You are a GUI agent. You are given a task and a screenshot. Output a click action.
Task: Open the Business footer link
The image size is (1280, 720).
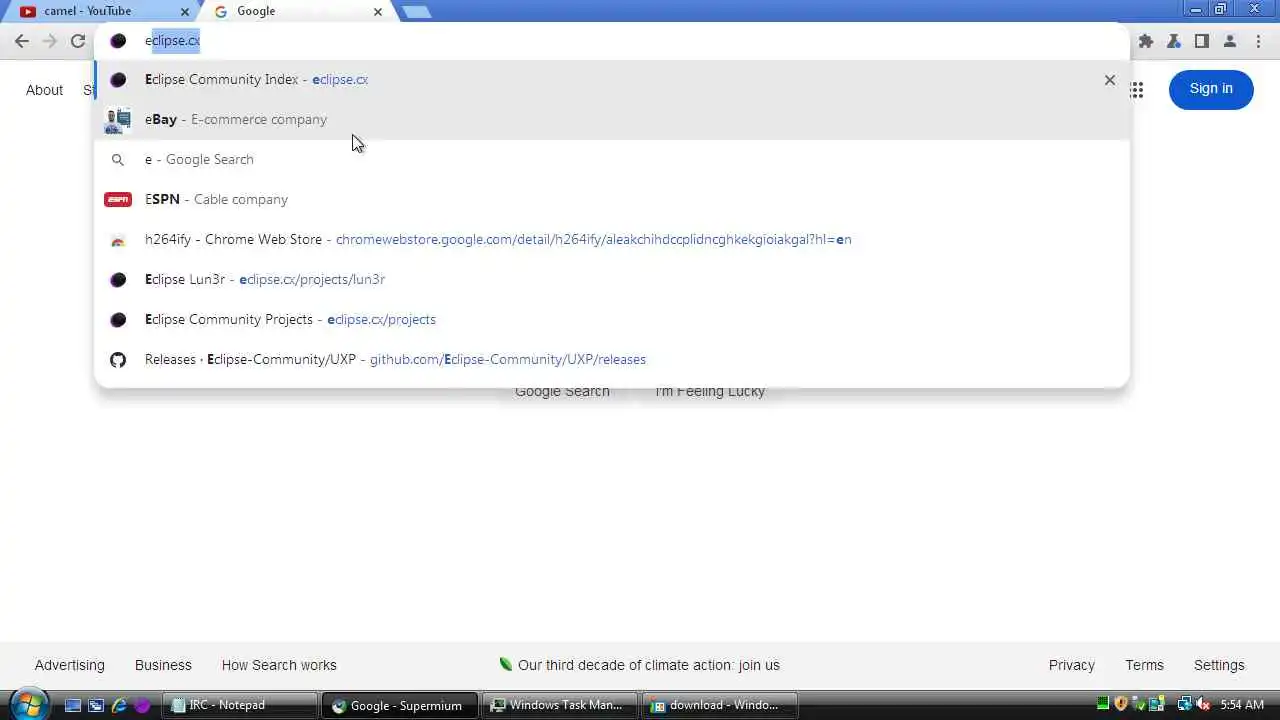(163, 665)
